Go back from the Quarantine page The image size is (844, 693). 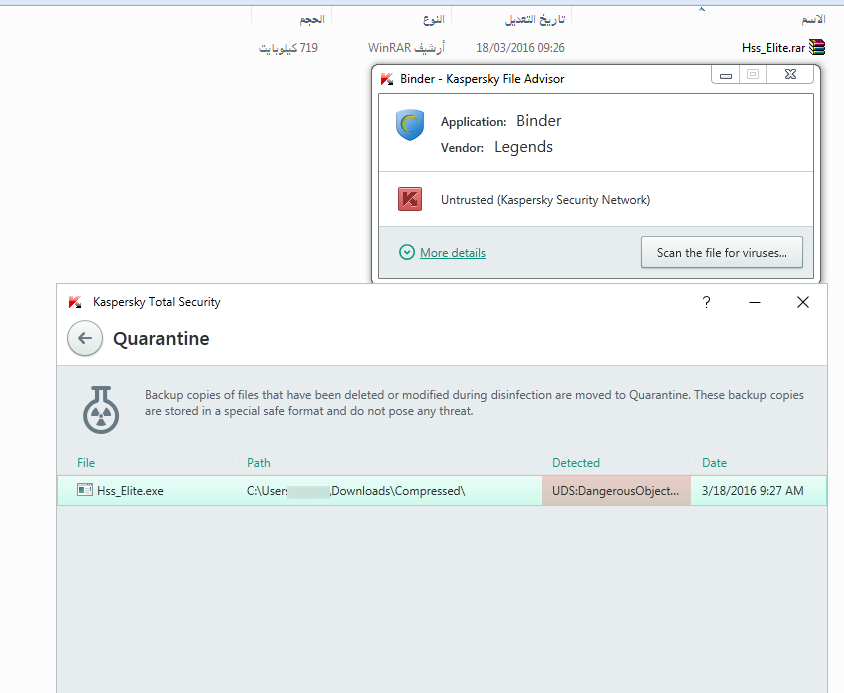[x=85, y=338]
